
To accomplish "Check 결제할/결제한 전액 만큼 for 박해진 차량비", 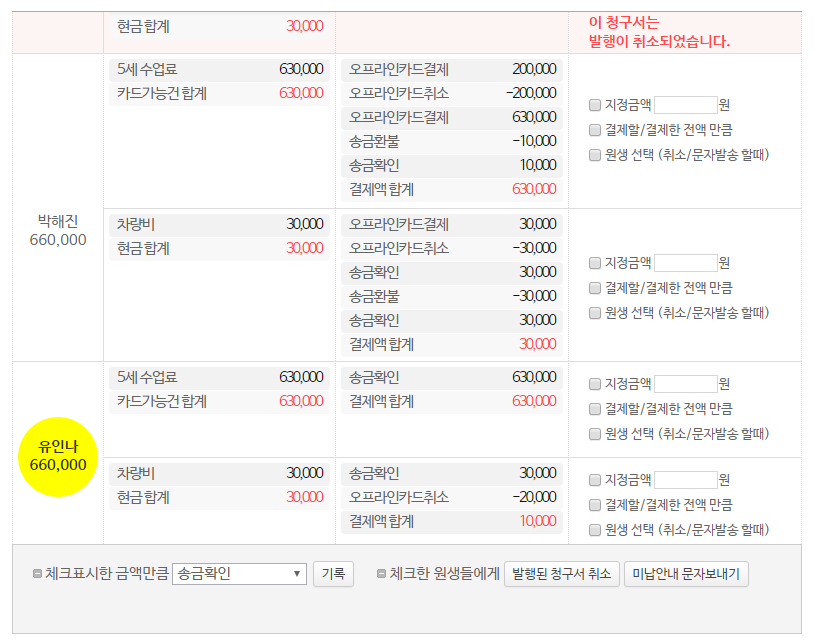I will 595,288.
